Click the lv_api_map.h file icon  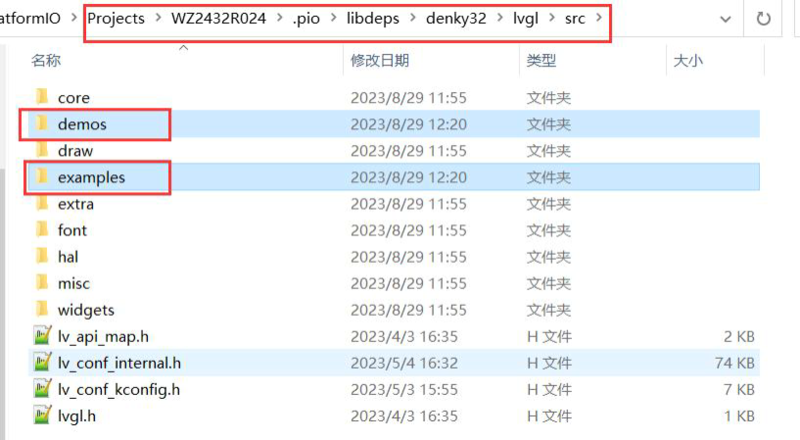pos(42,336)
